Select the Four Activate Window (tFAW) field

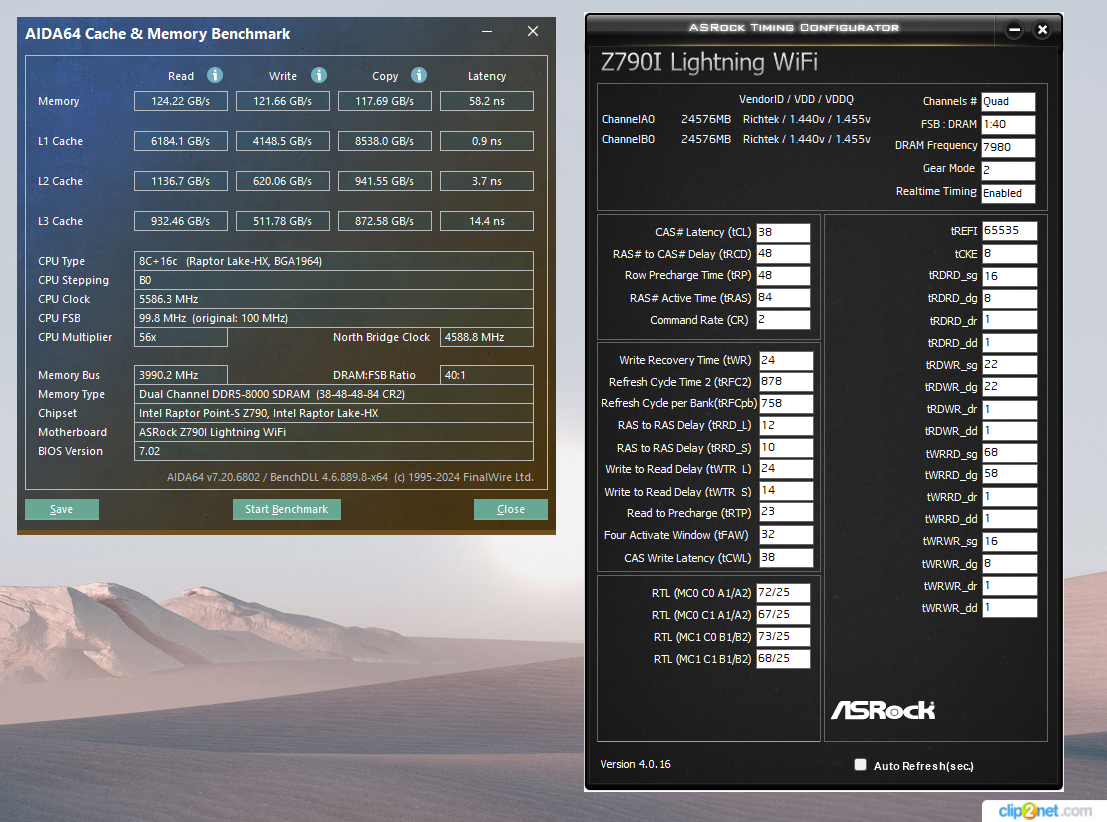coord(786,535)
